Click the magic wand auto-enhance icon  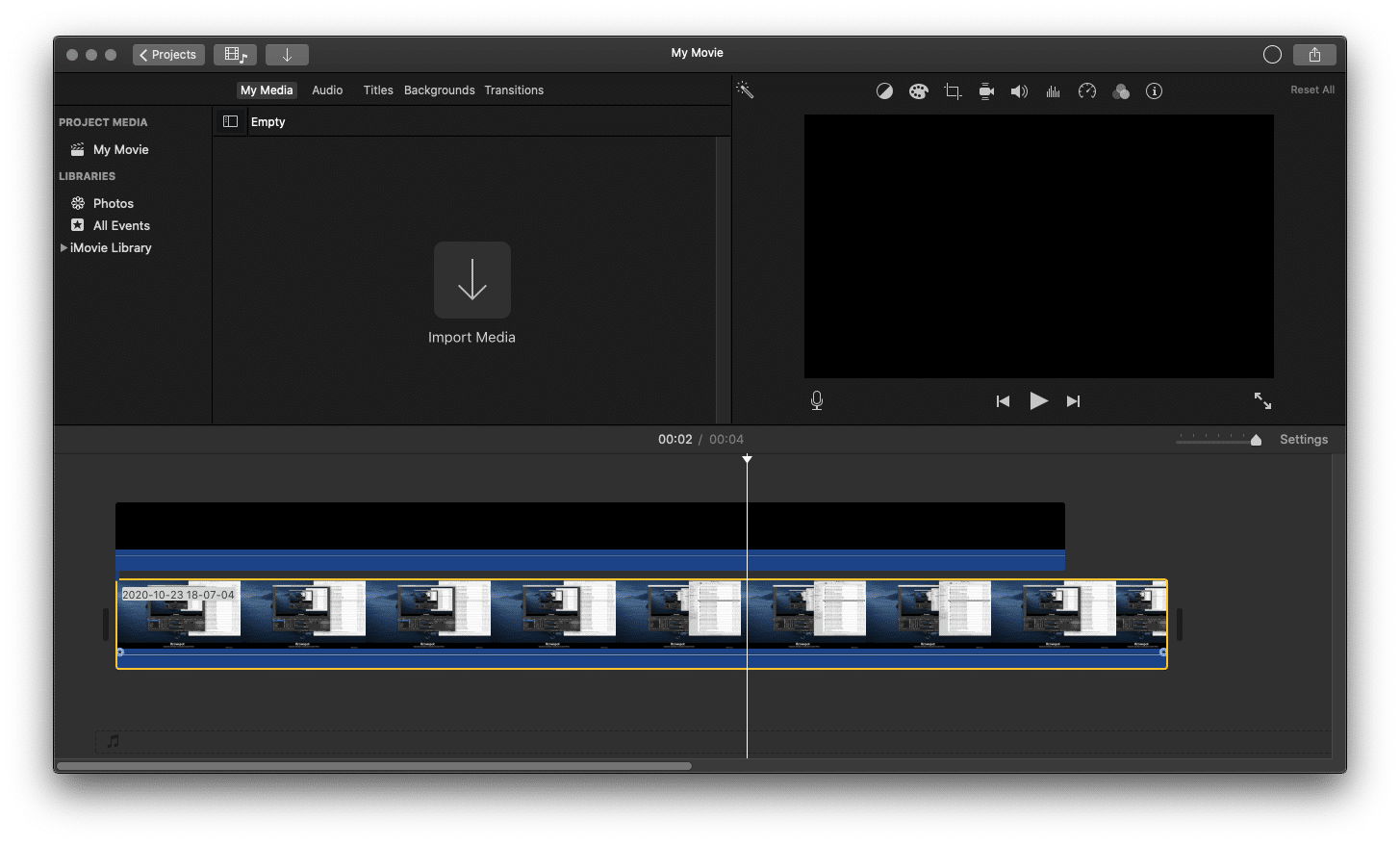[745, 90]
